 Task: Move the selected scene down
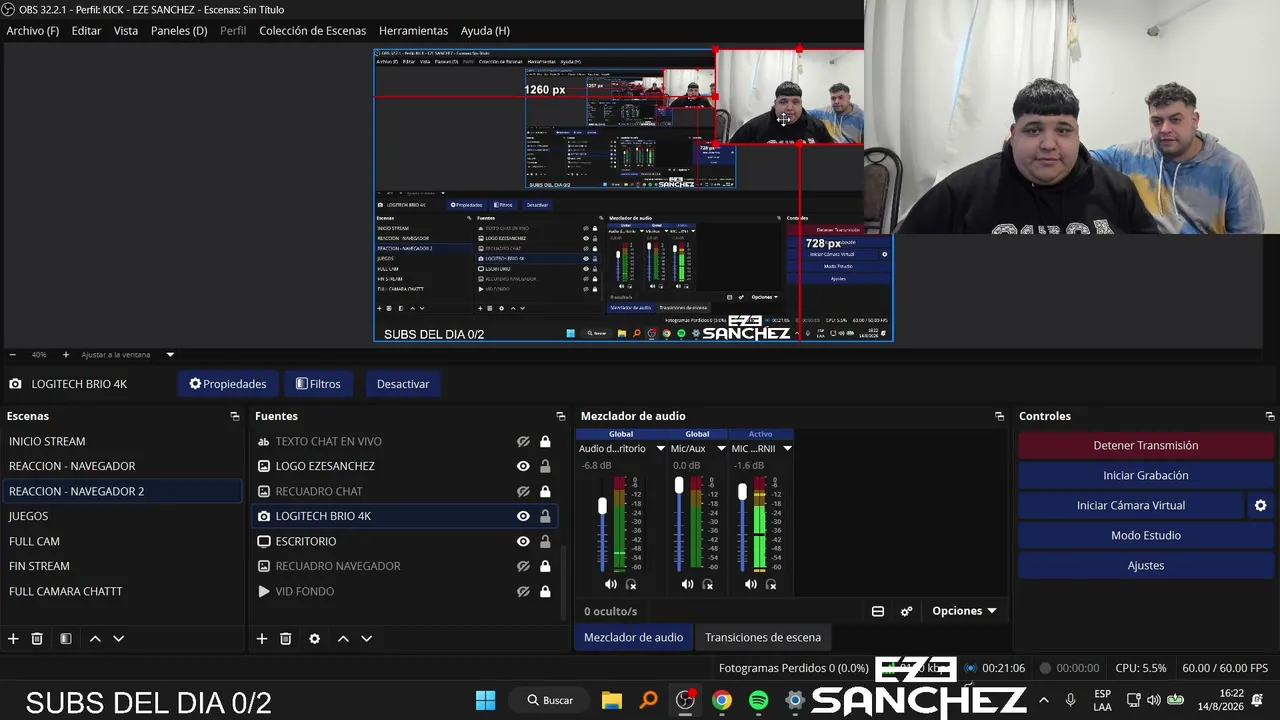pyautogui.click(x=118, y=638)
